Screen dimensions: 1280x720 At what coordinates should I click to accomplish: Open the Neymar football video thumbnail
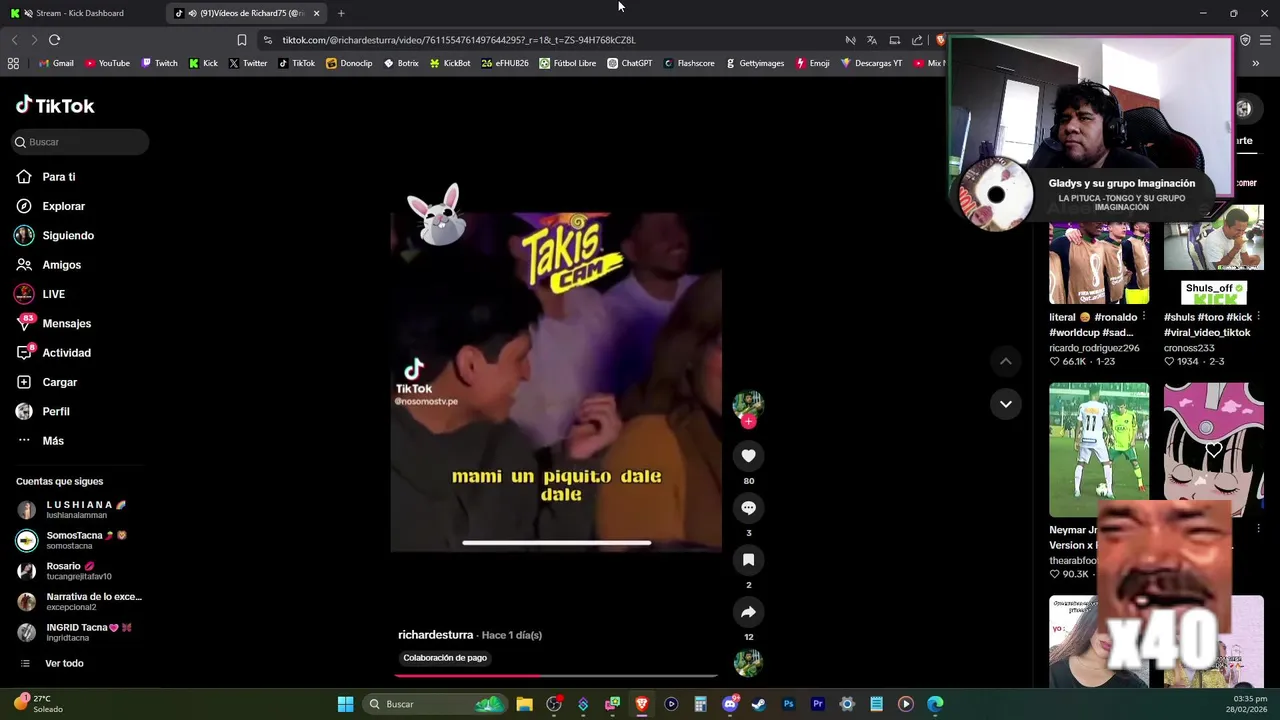point(1099,450)
